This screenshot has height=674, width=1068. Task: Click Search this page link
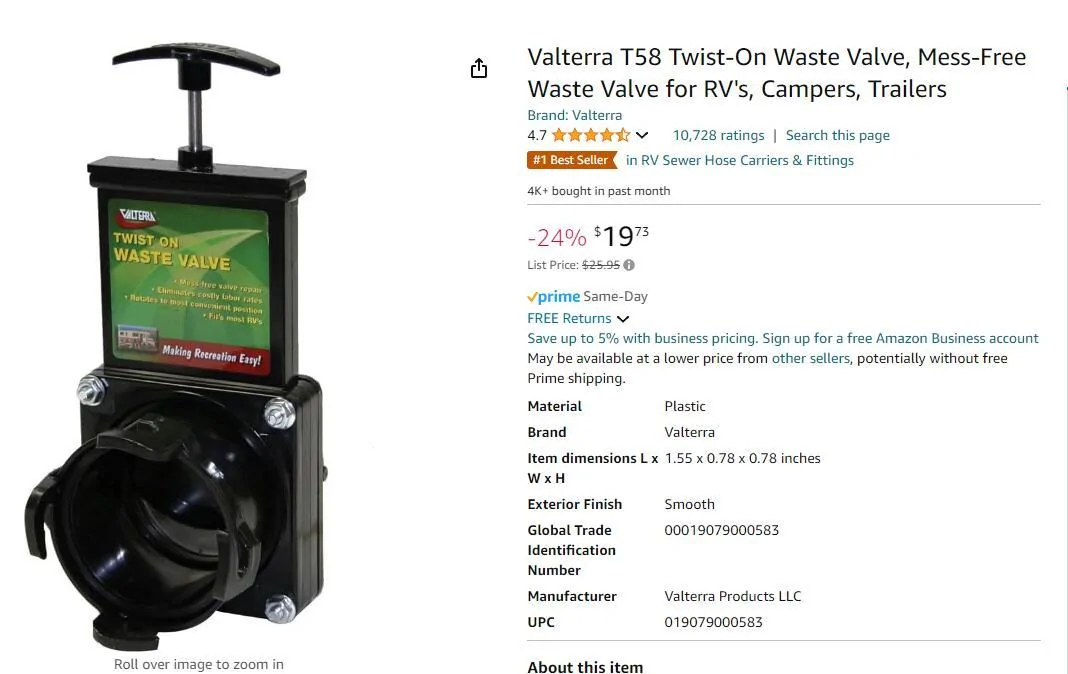838,135
